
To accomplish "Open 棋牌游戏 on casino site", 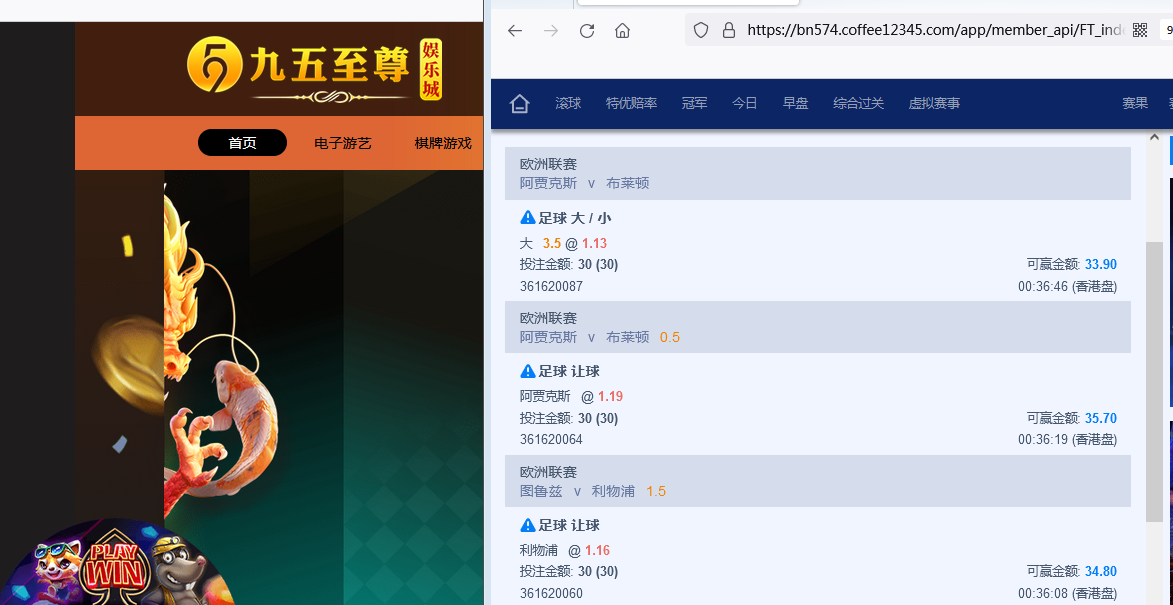I will point(444,144).
